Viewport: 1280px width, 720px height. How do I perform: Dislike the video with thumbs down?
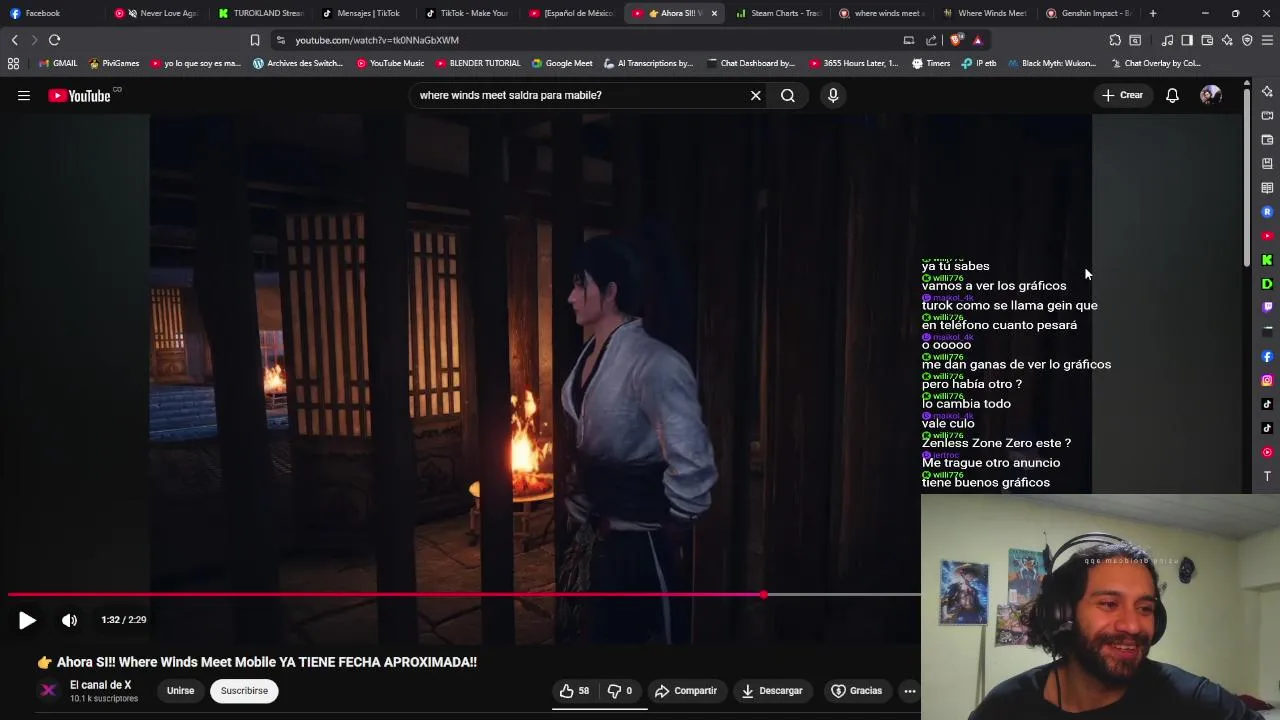click(620, 691)
